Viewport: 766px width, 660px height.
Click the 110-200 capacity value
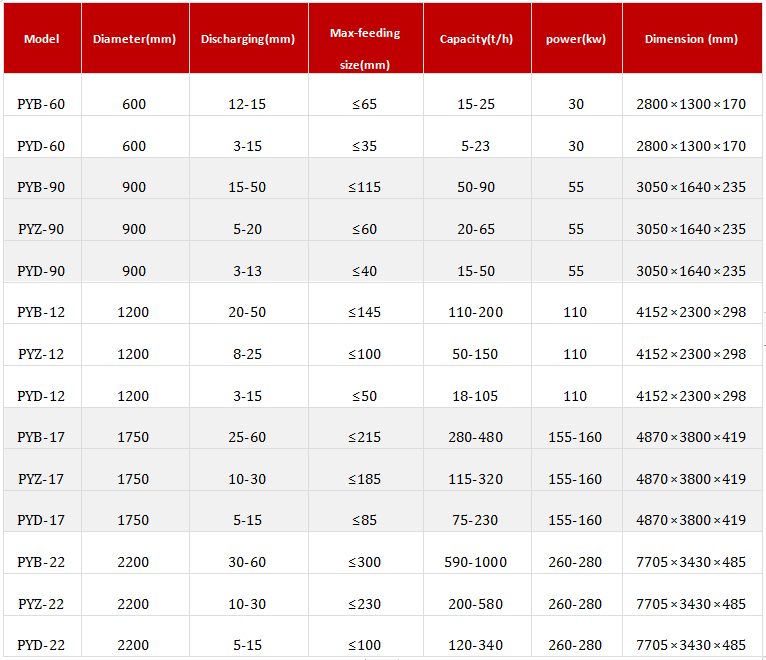pos(476,312)
